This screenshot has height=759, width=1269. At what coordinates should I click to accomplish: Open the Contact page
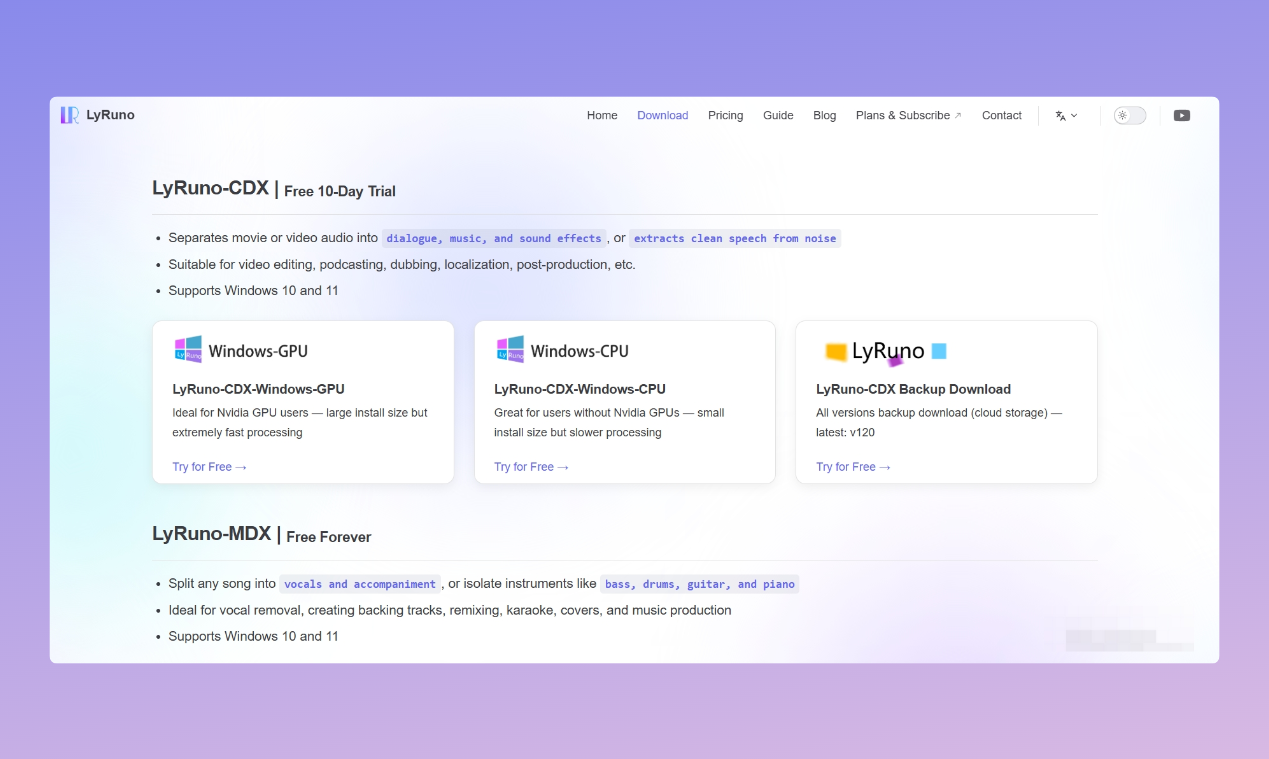coord(1002,116)
